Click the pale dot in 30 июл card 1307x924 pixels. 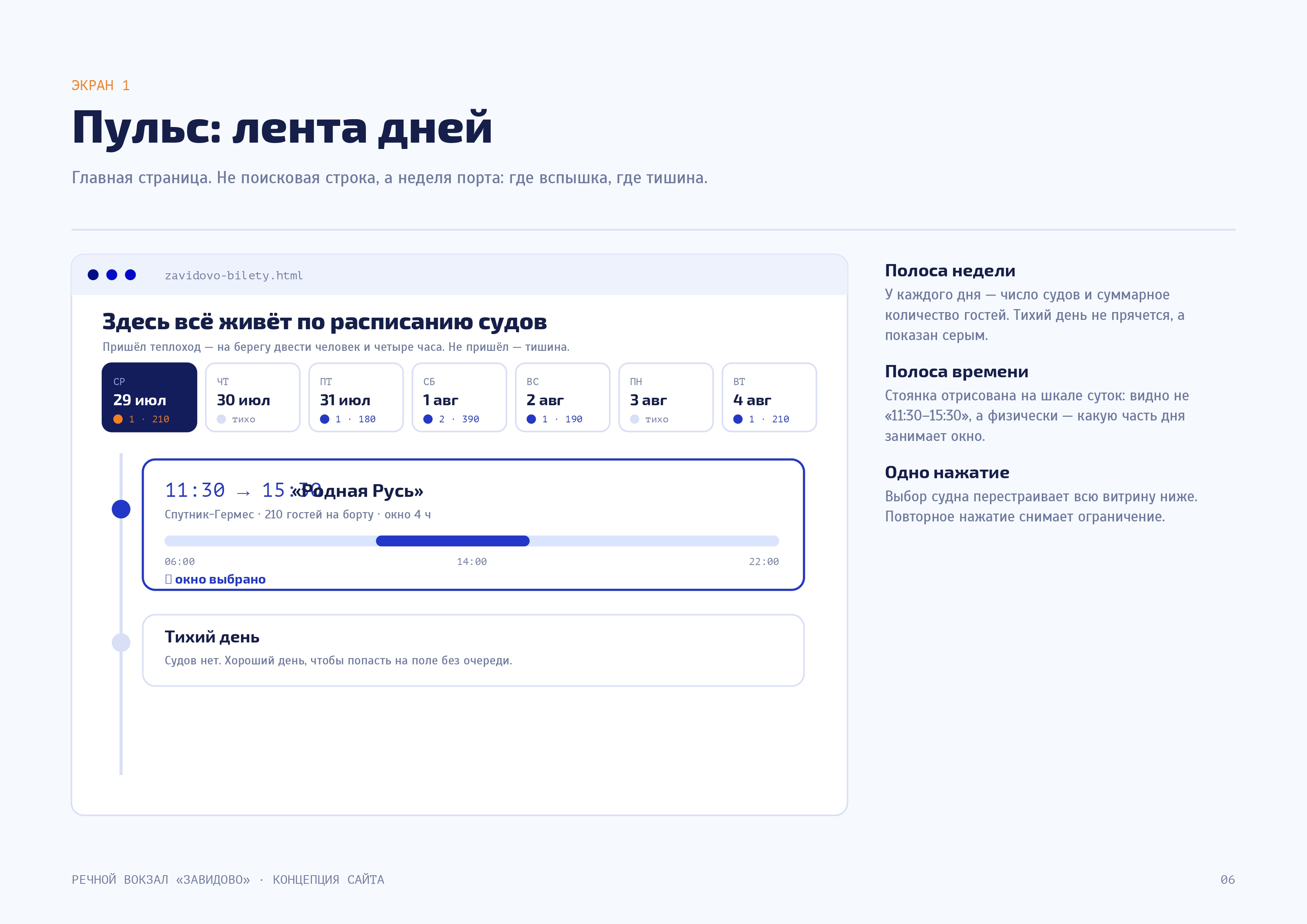click(221, 419)
